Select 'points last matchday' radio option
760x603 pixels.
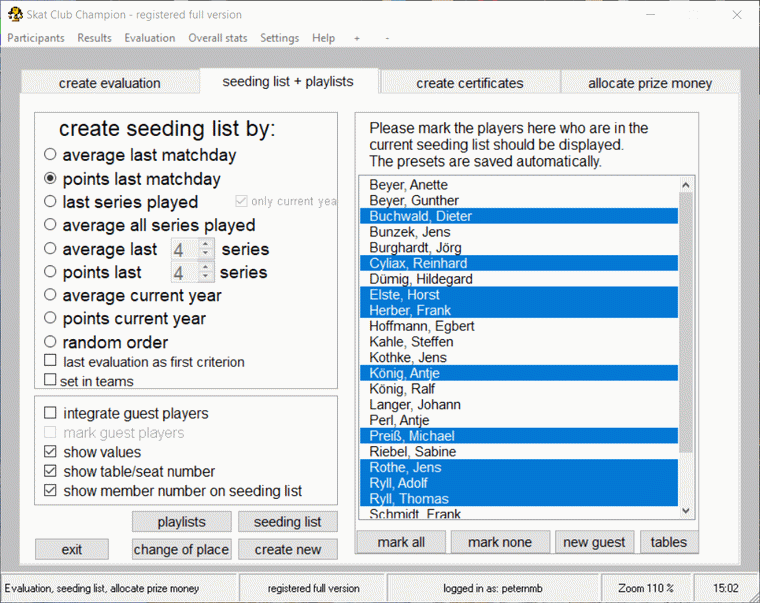click(50, 178)
